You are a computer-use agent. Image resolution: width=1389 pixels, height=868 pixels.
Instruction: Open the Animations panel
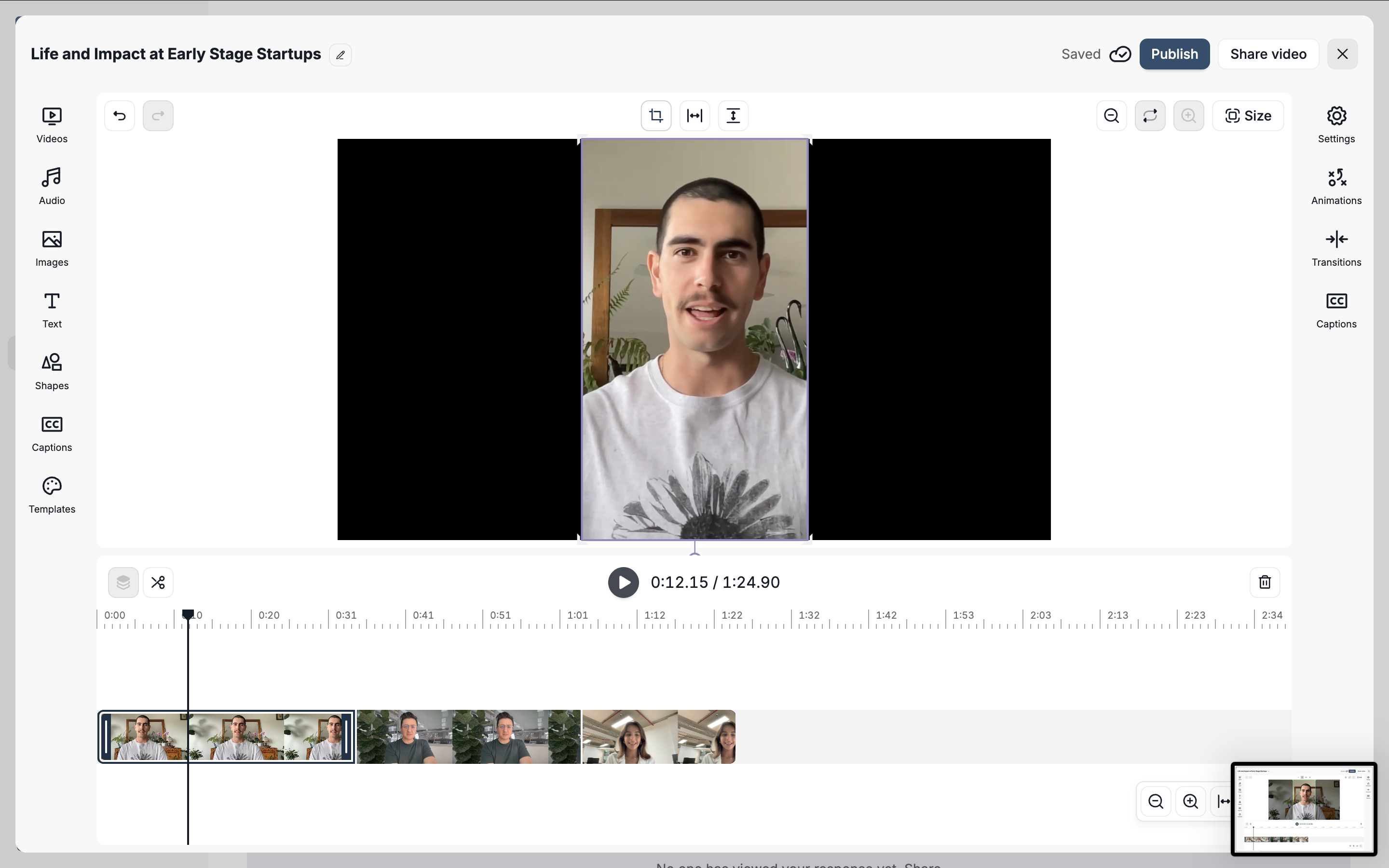pos(1336,186)
